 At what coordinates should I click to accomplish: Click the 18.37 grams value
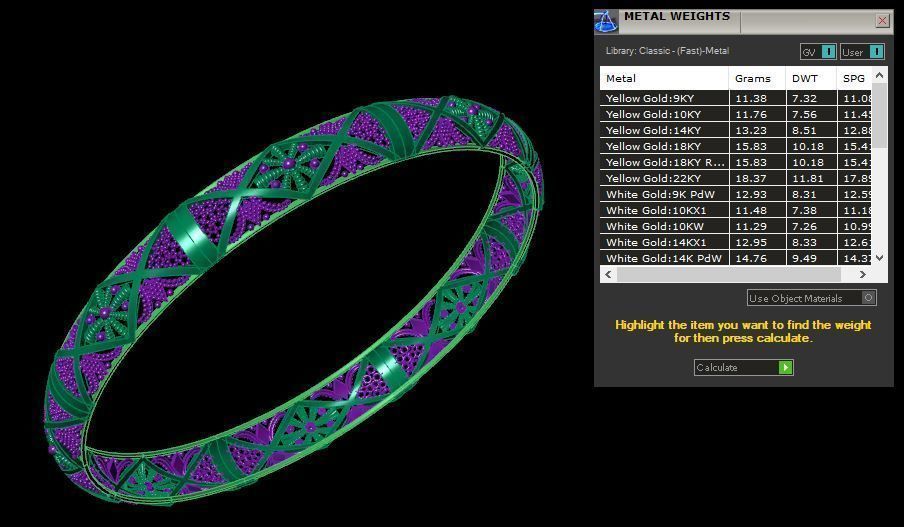click(751, 179)
